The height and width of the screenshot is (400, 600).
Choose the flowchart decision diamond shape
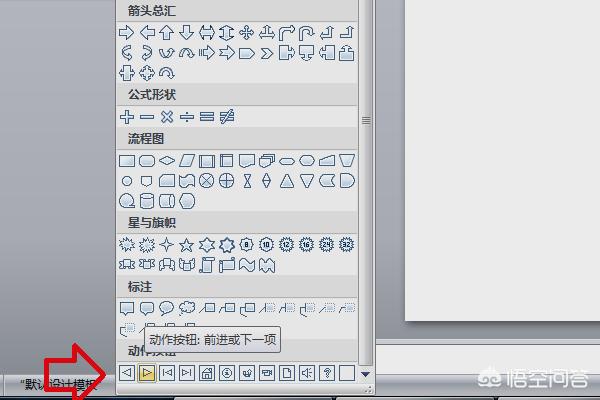(167, 160)
